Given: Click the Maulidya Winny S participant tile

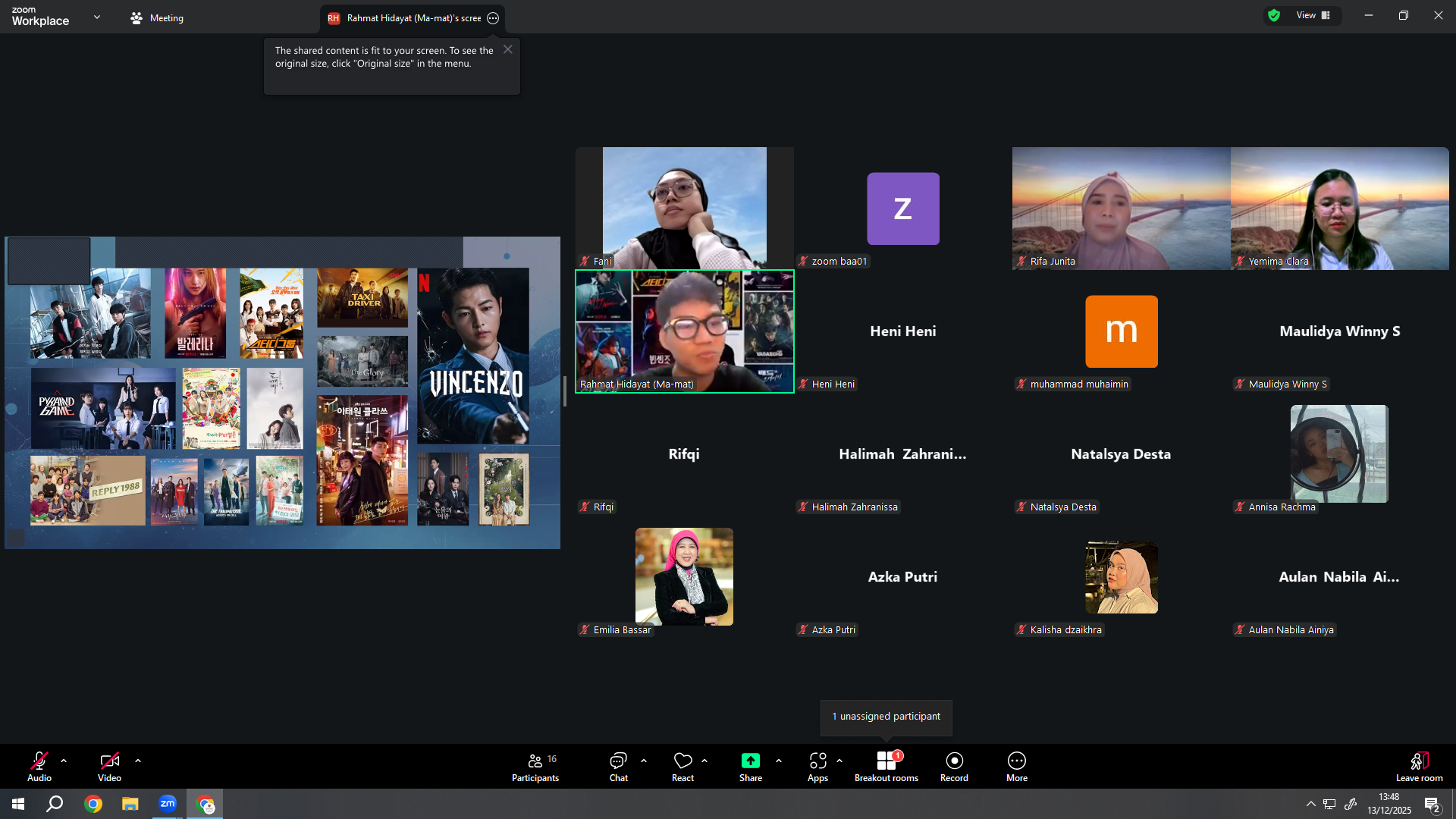Looking at the screenshot, I should click(1339, 331).
